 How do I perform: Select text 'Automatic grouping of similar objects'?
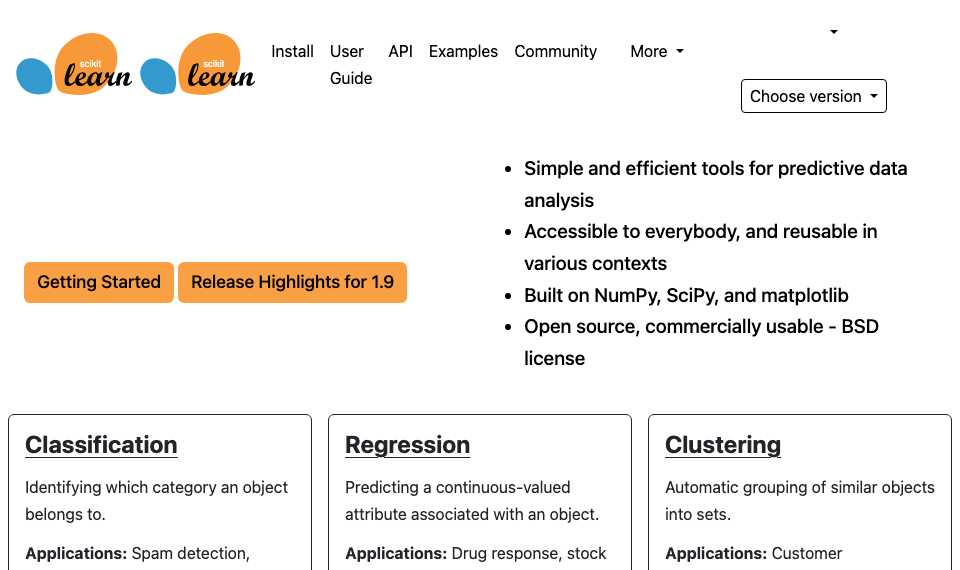tap(800, 487)
